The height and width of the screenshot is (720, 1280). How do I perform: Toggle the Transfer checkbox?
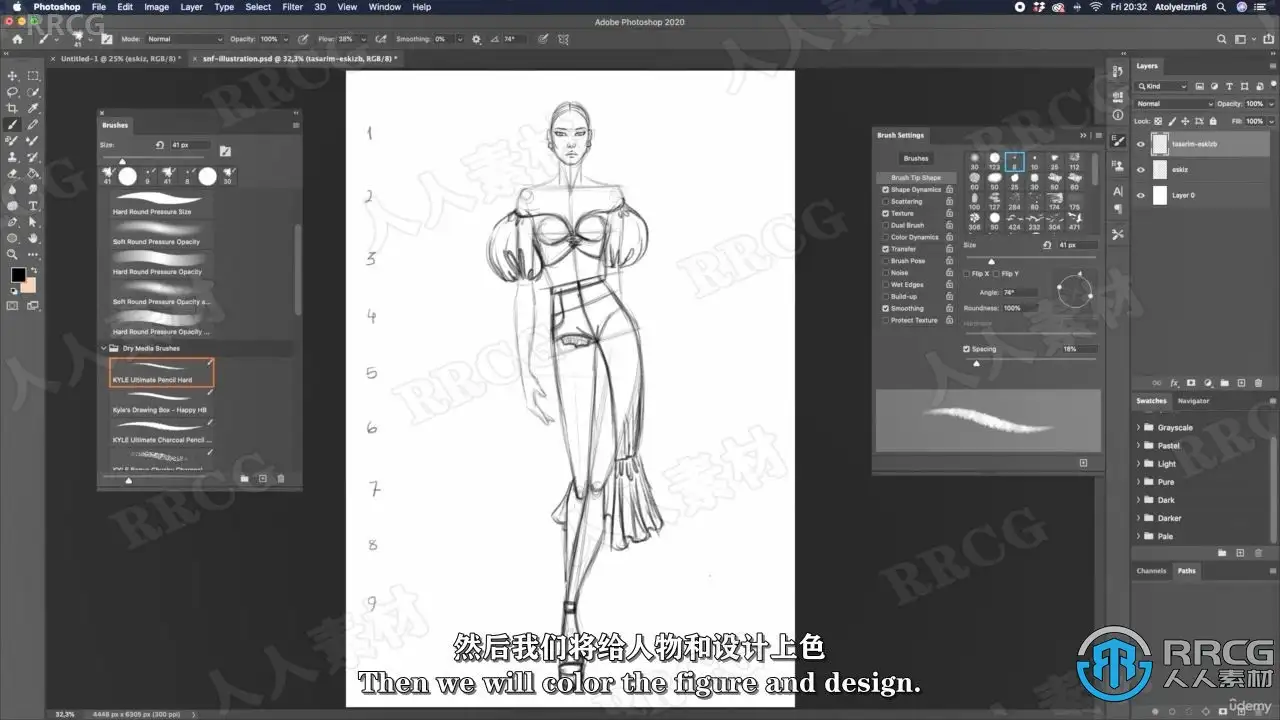pos(885,249)
